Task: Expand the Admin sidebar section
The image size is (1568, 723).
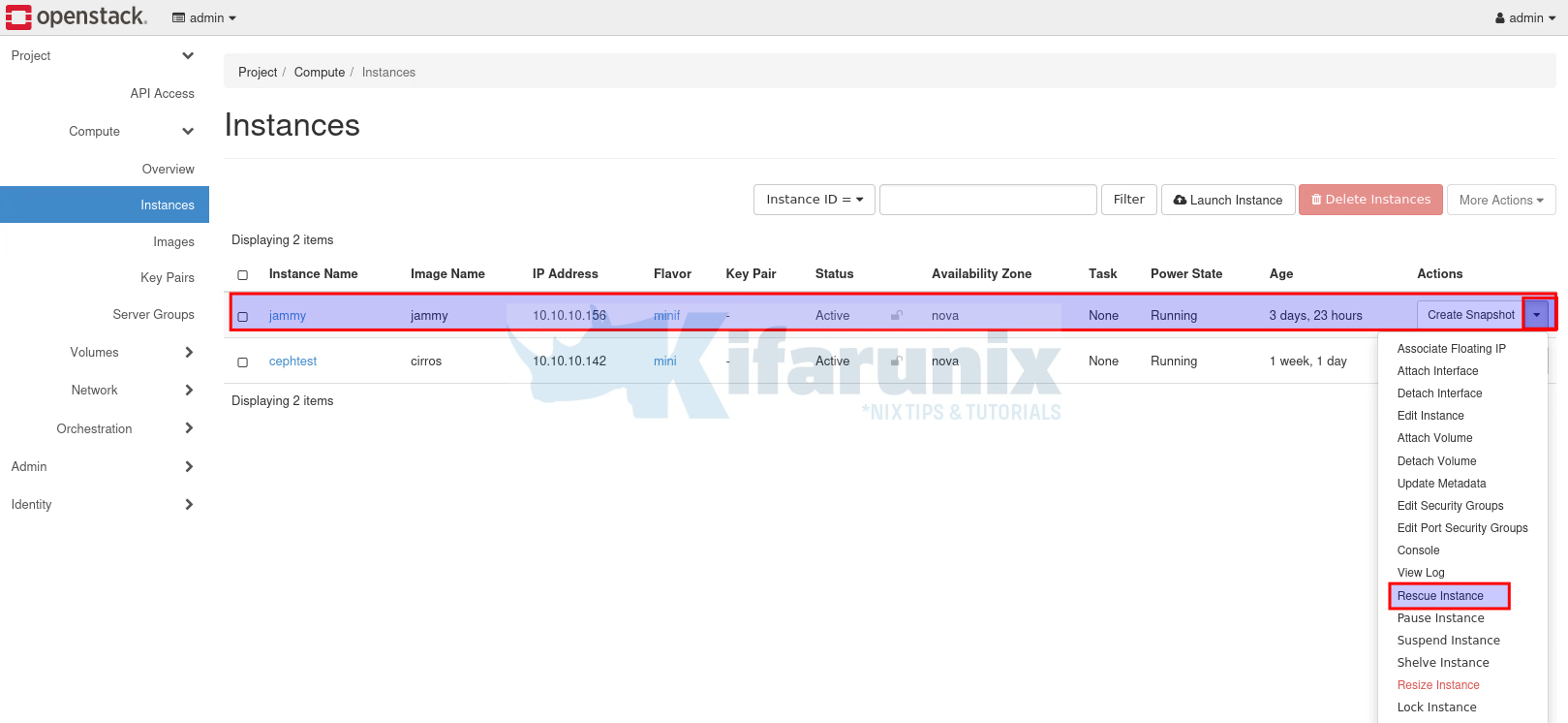Action: point(104,466)
